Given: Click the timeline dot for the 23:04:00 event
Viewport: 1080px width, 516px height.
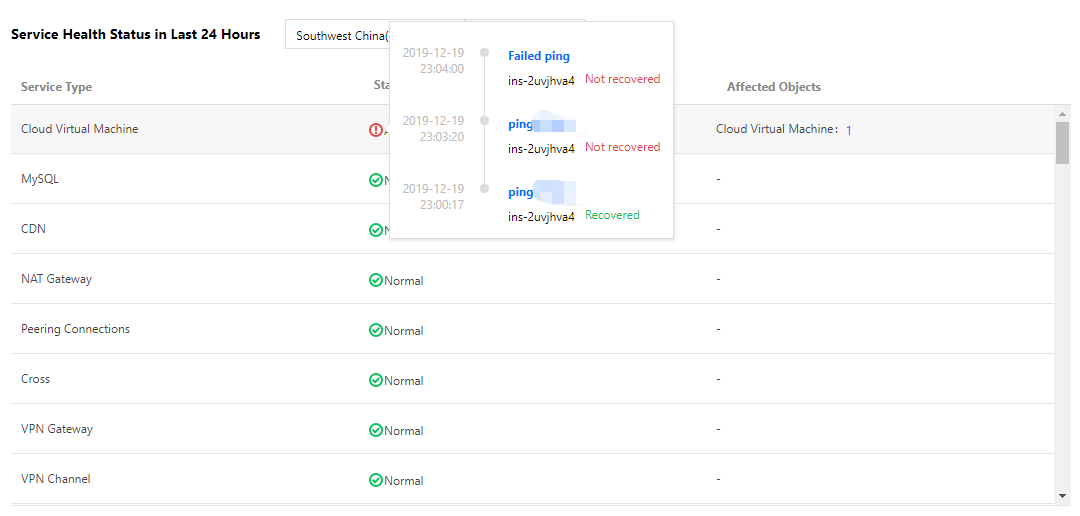Looking at the screenshot, I should pos(485,53).
